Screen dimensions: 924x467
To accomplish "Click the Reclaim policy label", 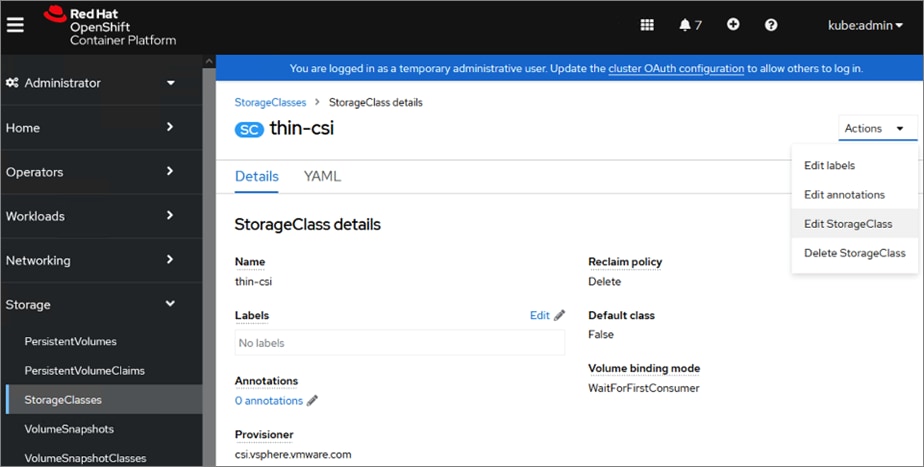I will click(x=625, y=262).
